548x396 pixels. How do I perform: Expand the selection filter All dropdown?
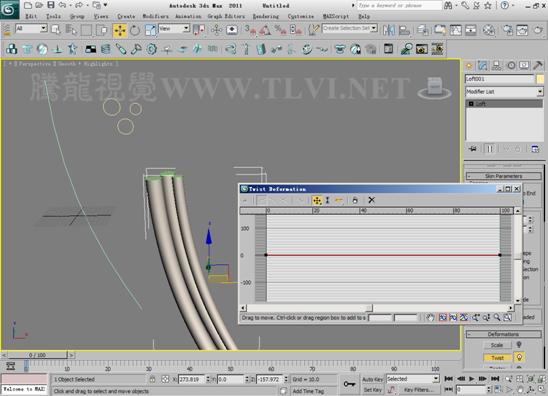click(x=31, y=29)
